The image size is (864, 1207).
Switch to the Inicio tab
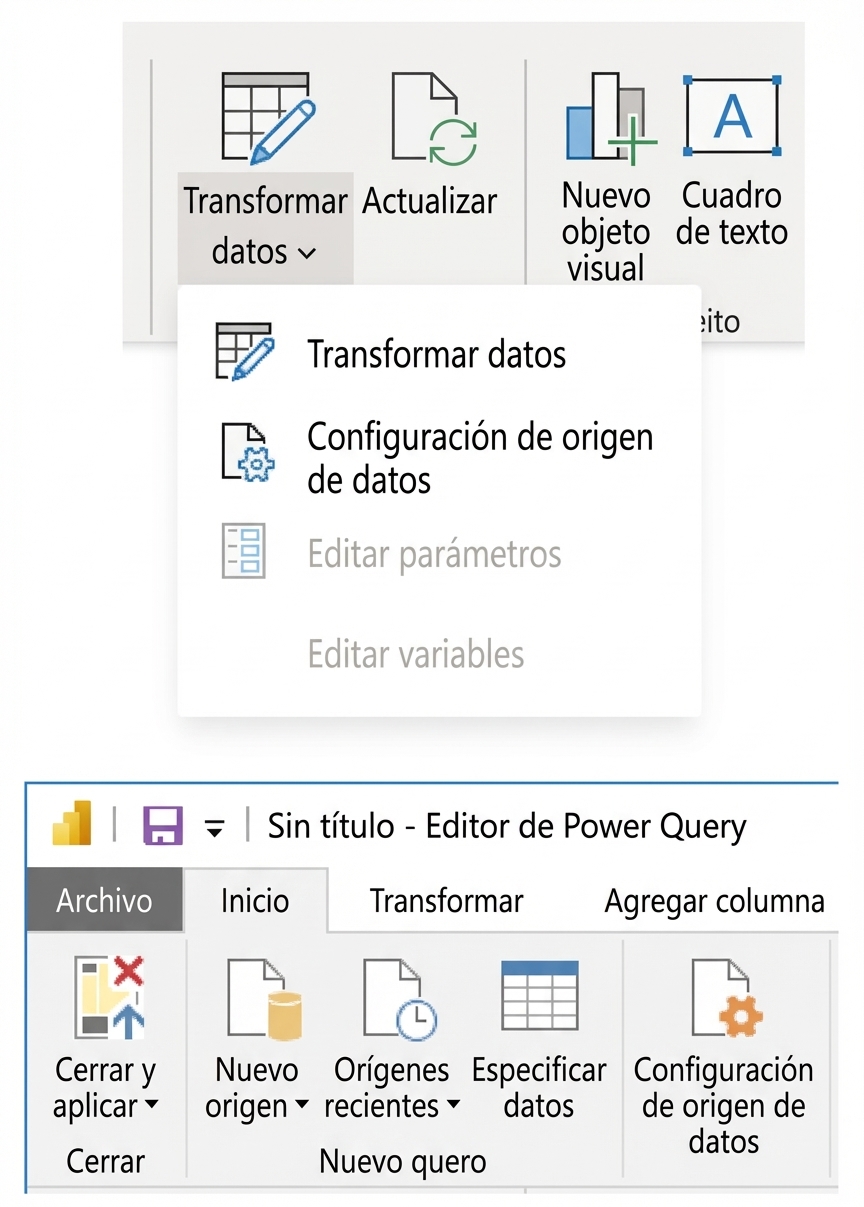coord(255,900)
